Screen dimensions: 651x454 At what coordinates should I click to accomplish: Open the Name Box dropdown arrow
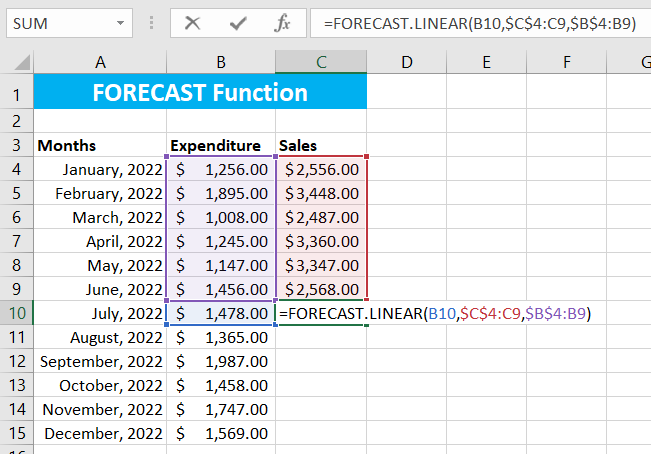pyautogui.click(x=120, y=23)
